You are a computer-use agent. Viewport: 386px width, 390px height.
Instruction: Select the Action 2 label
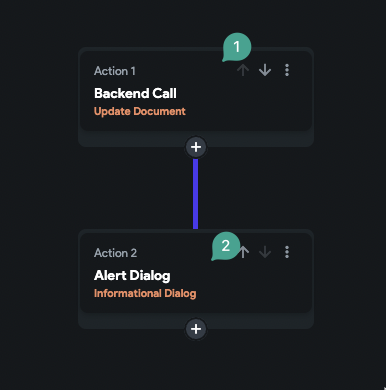115,253
